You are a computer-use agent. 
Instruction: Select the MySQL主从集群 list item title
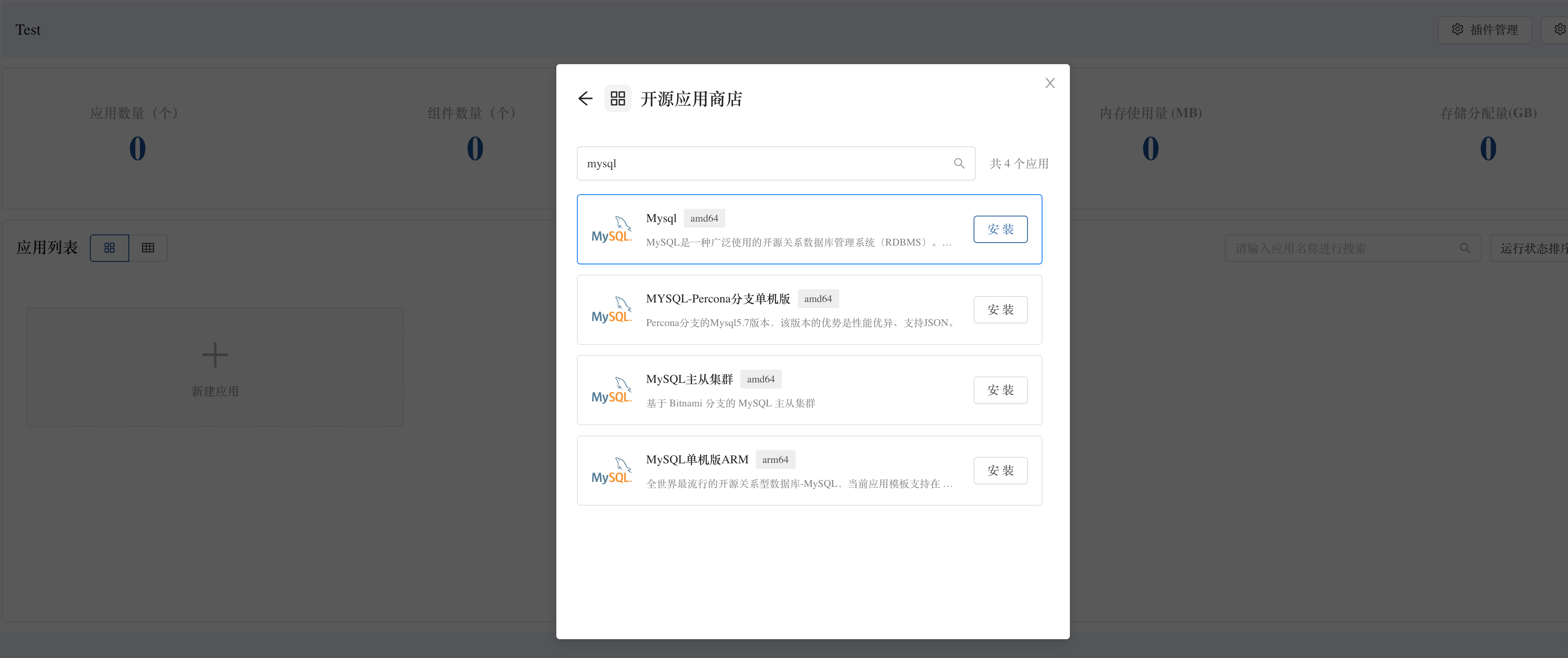(689, 379)
